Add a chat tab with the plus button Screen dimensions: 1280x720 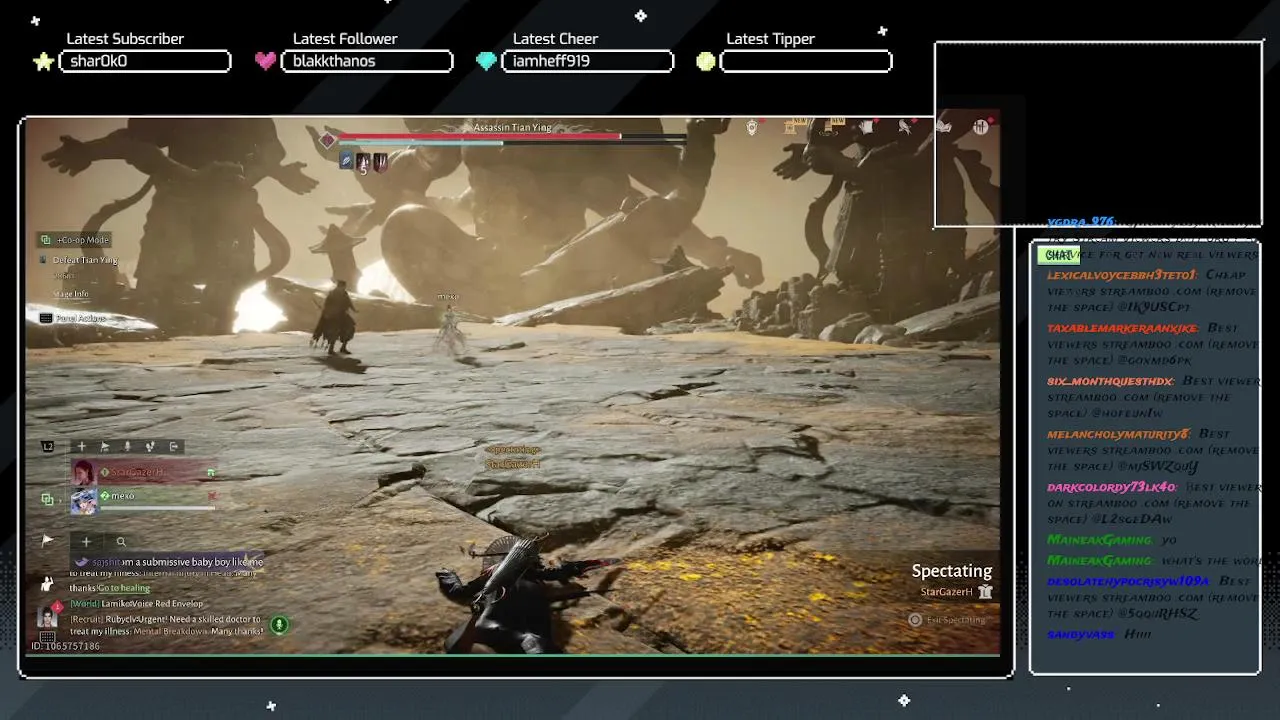point(87,542)
